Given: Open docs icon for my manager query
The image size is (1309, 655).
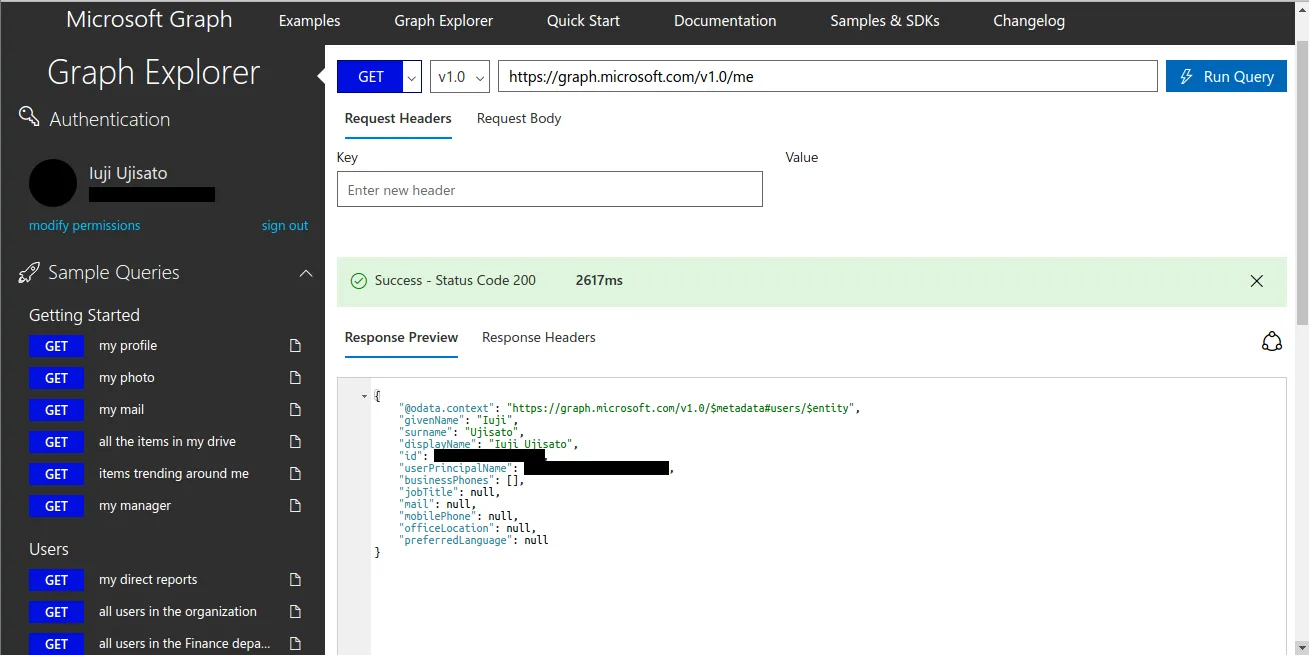Looking at the screenshot, I should point(295,506).
